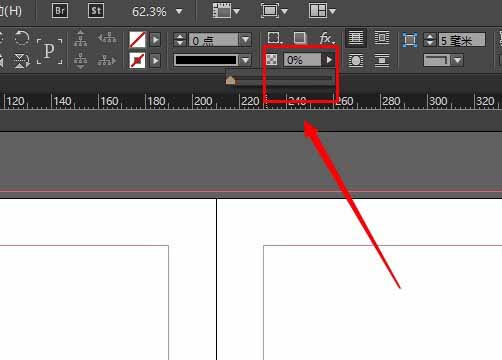Open the corner shape dropdown arrow
This screenshot has height=360, width=502.
click(457, 60)
